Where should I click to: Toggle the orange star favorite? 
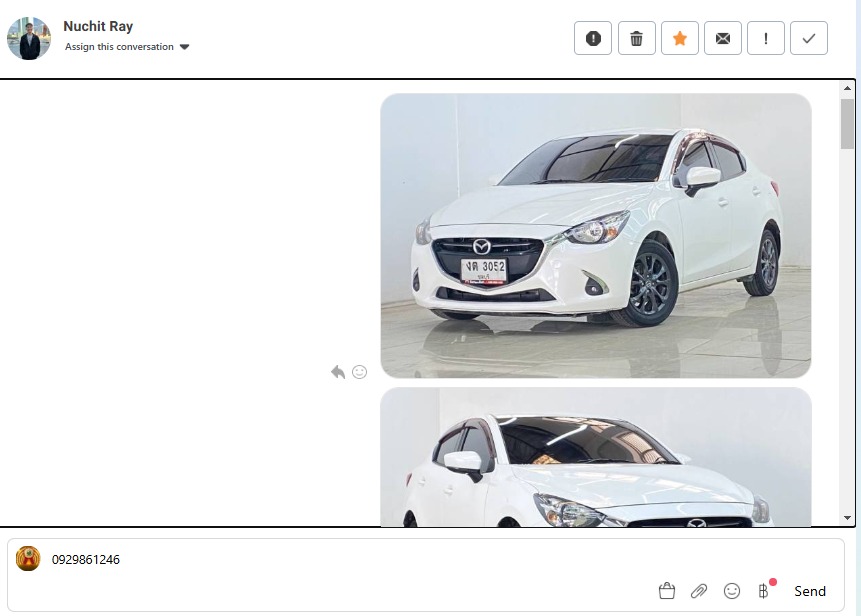(x=680, y=38)
